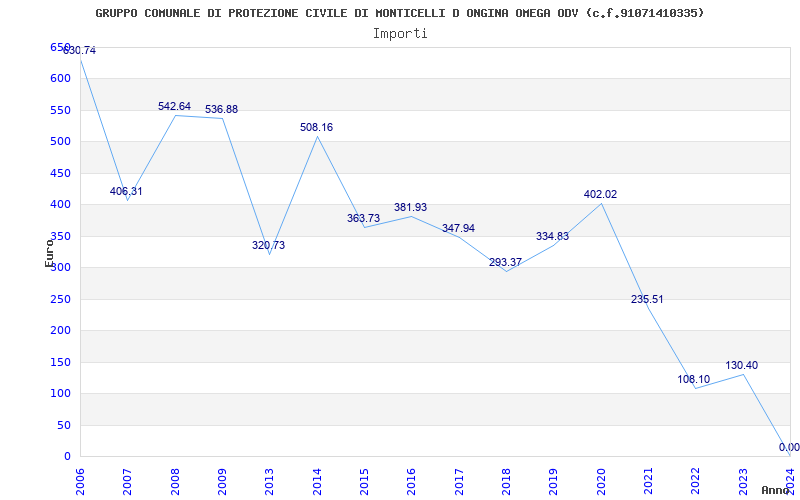Click the 2022 x-axis year label

694,482
